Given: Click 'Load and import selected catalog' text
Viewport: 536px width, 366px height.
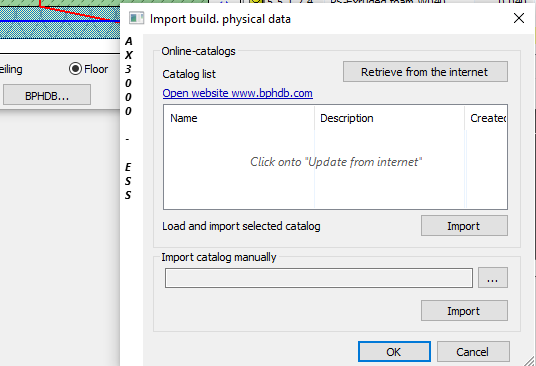Looking at the screenshot, I should coord(241,226).
